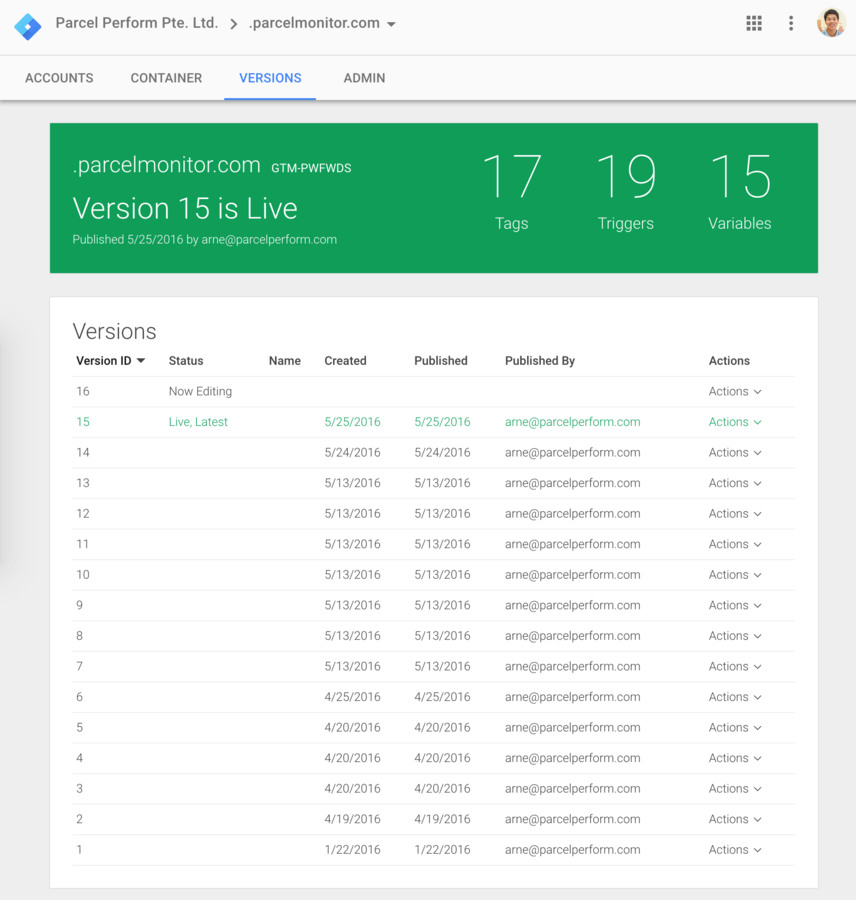Expand Actions menu for version 4
856x900 pixels.
click(735, 758)
